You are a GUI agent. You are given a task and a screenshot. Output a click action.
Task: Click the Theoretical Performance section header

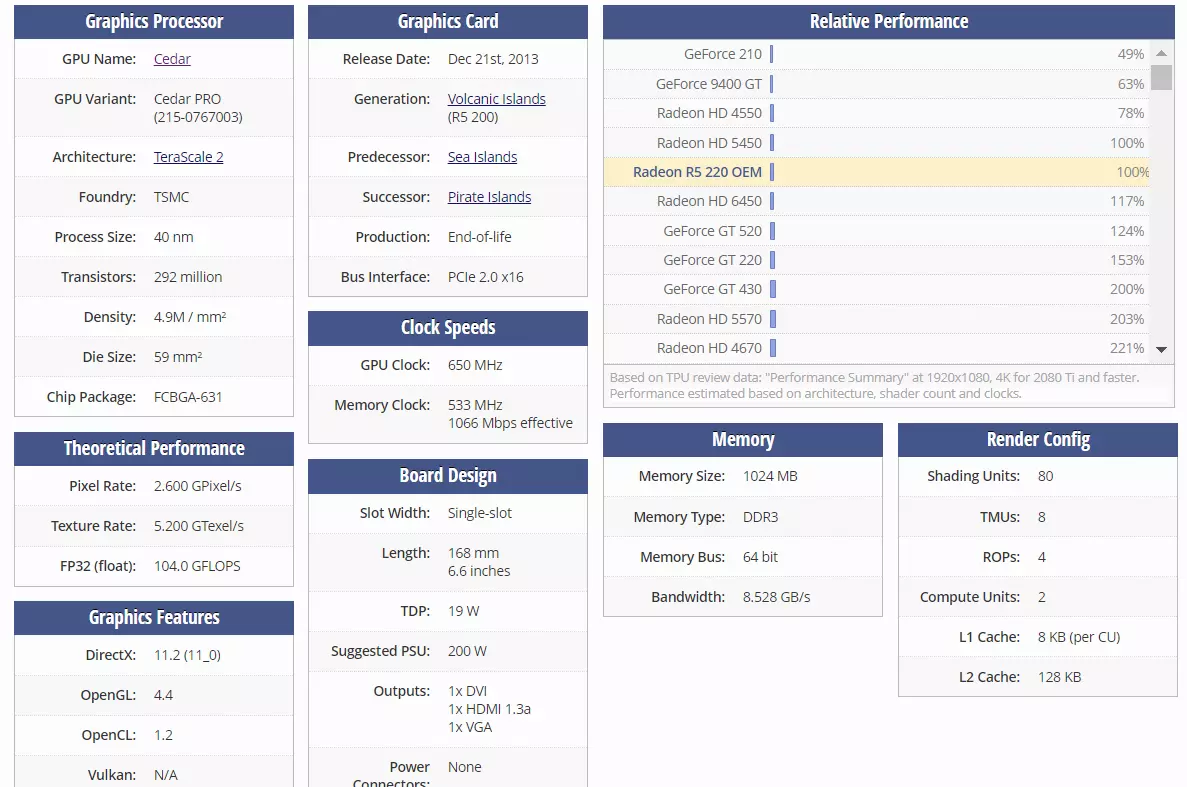[154, 449]
